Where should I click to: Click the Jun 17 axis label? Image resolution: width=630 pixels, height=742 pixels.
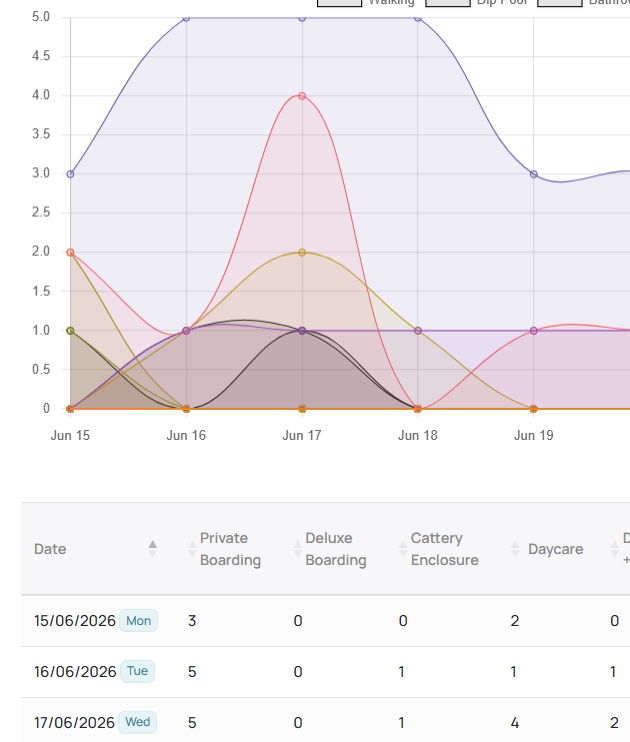point(302,435)
